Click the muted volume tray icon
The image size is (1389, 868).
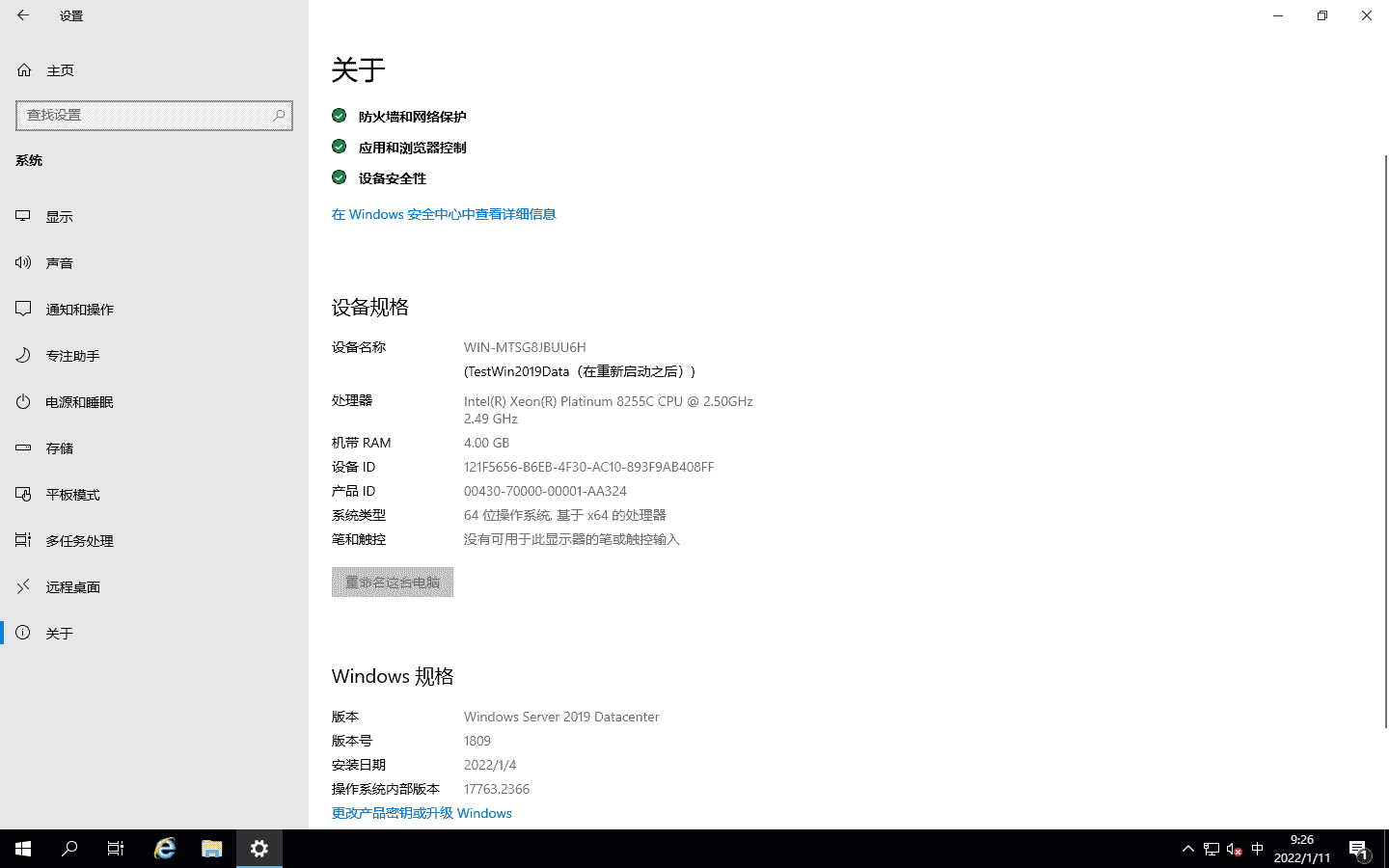(x=1234, y=849)
